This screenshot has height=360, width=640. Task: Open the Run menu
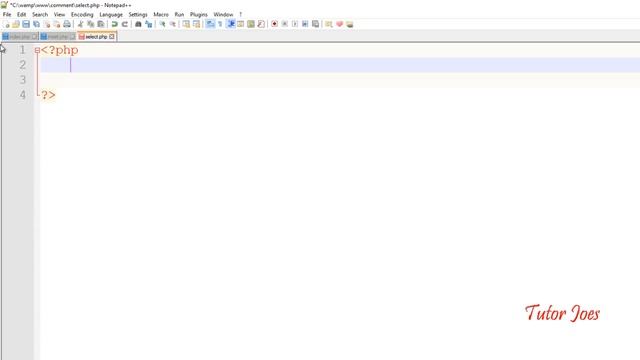(x=179, y=14)
